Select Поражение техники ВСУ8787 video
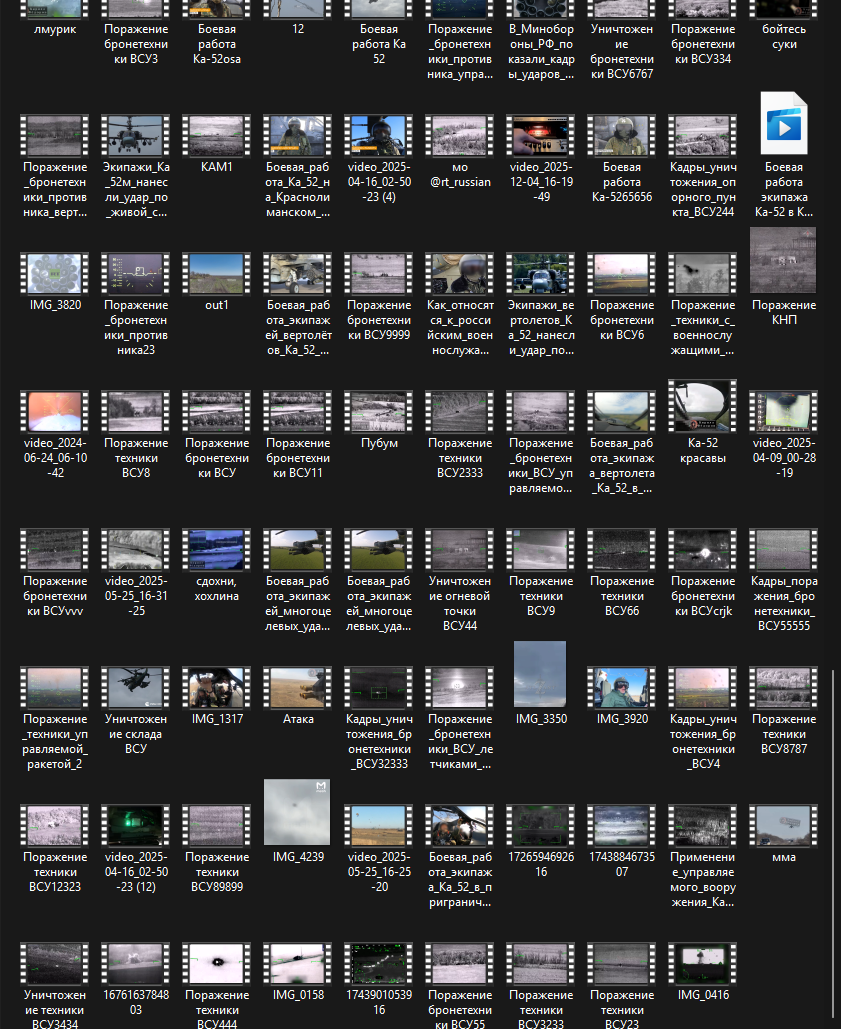The height and width of the screenshot is (1029, 841). (x=784, y=711)
